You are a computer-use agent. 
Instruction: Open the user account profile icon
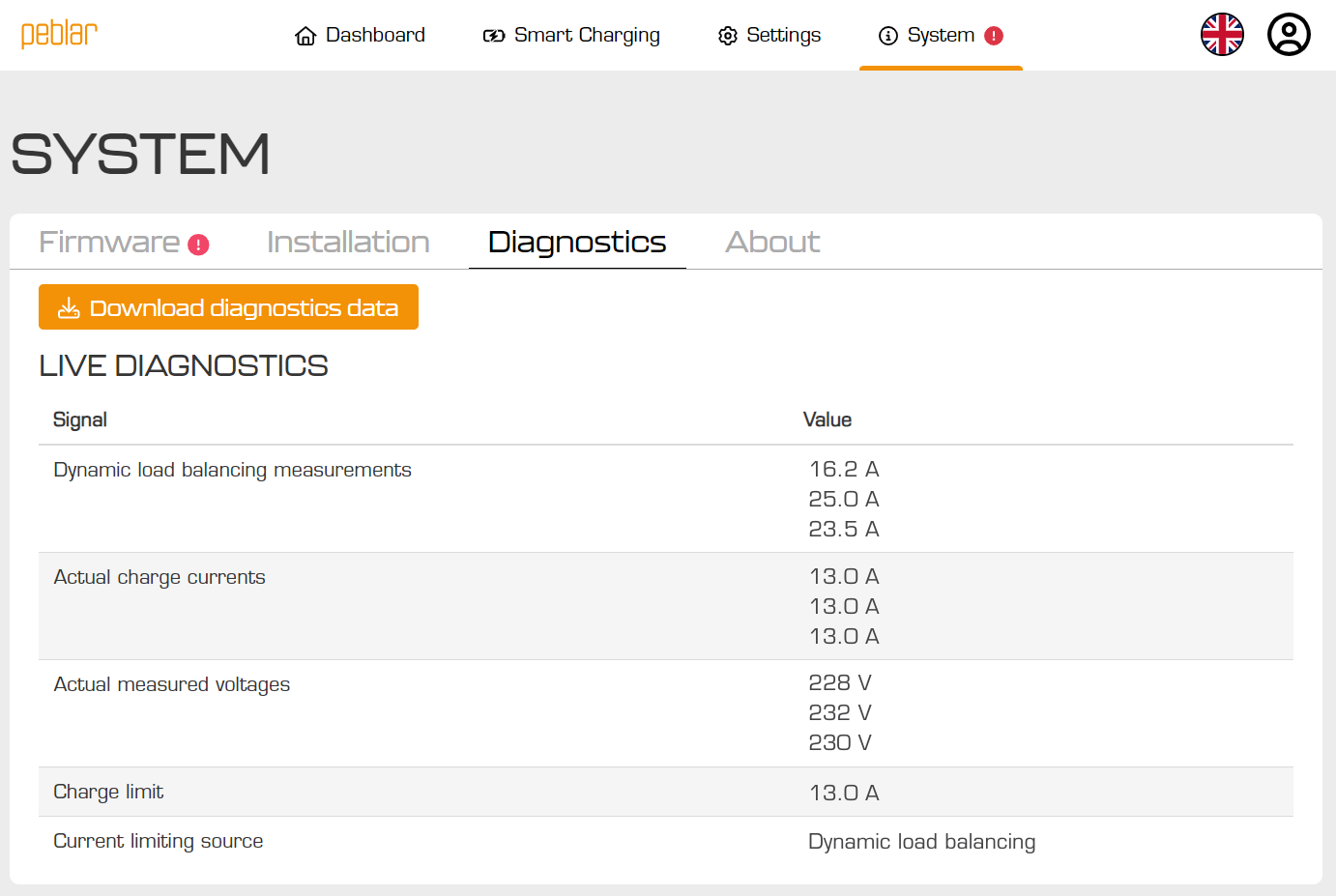pos(1289,35)
